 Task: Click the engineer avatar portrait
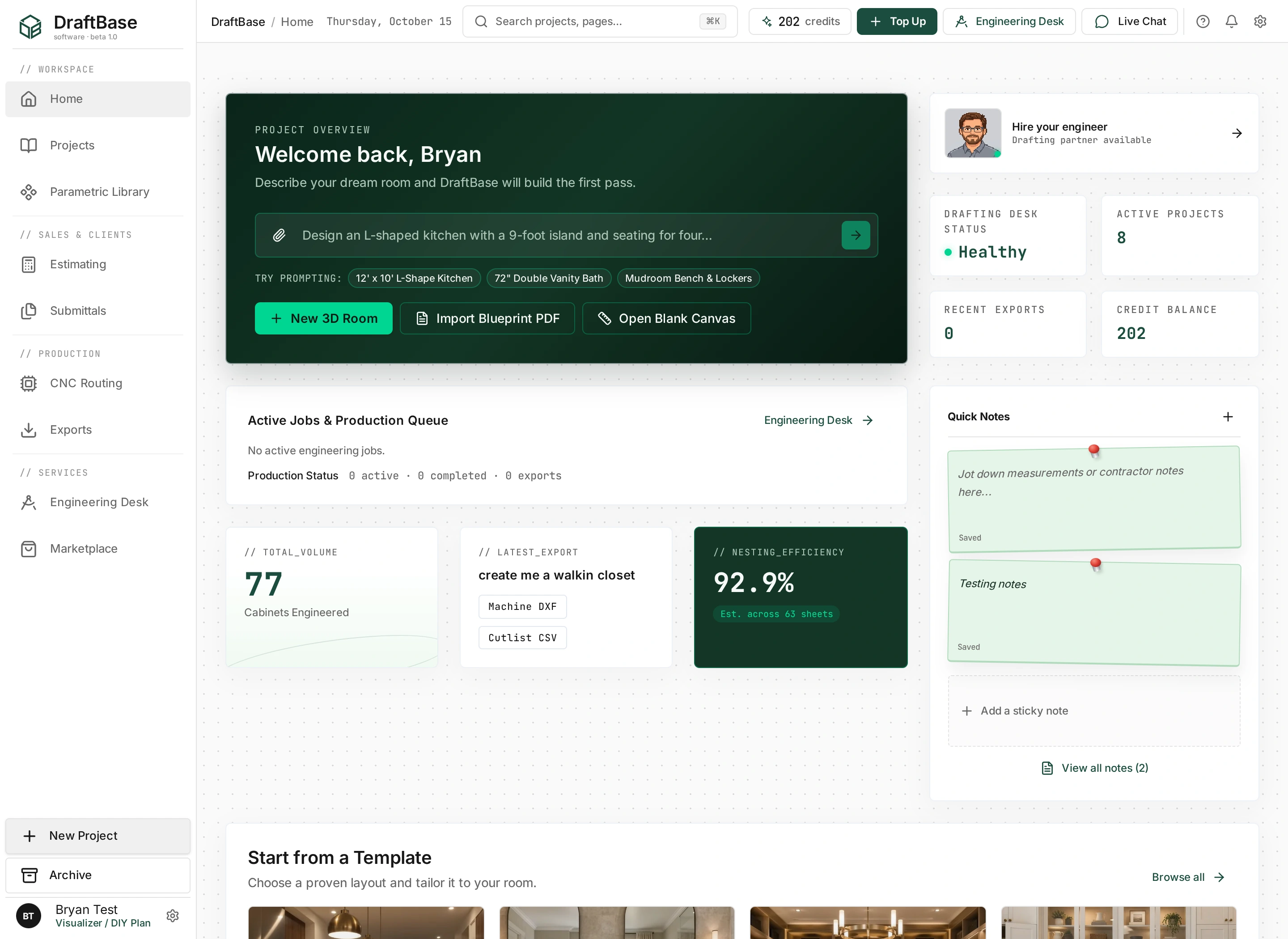coord(973,133)
